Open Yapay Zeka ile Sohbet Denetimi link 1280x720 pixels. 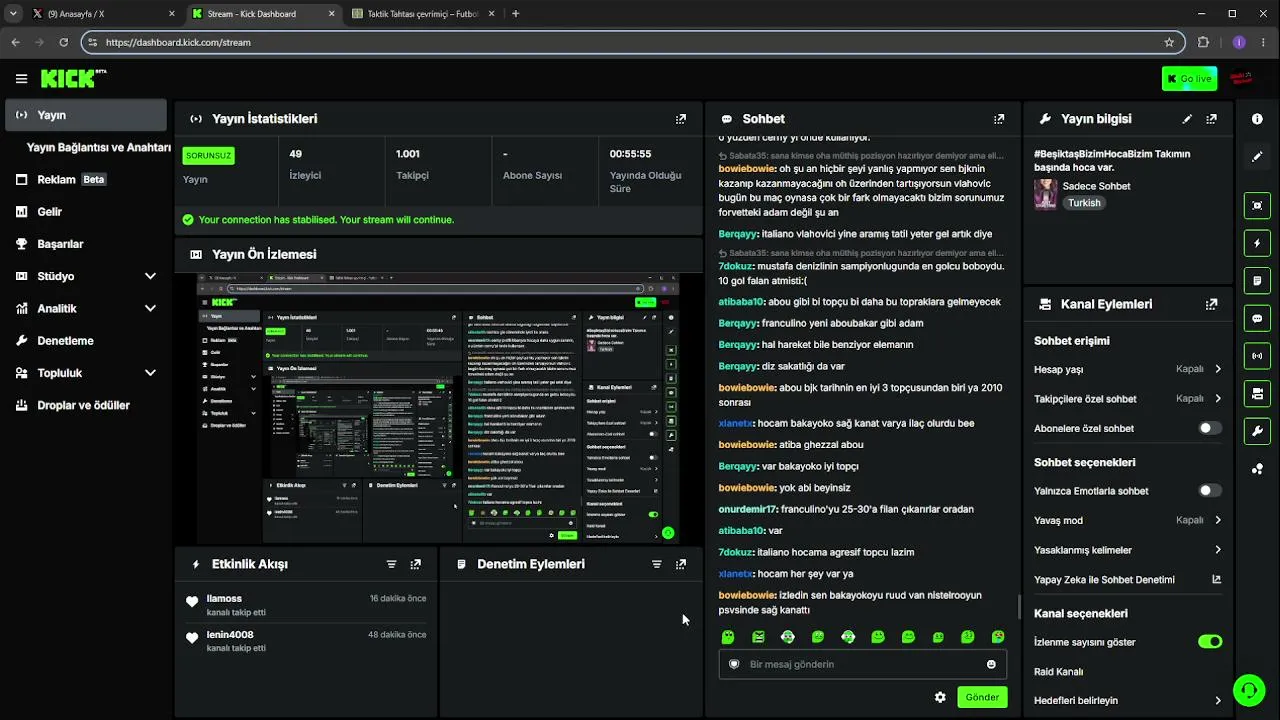(x=1128, y=579)
